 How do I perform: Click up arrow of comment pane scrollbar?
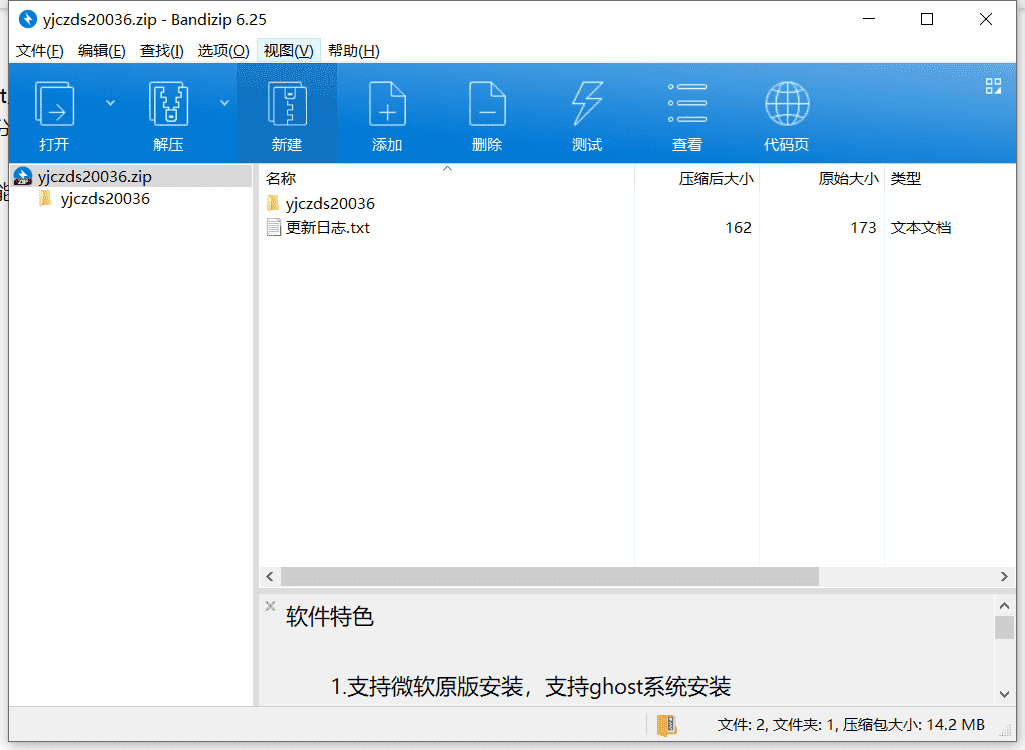coord(1004,605)
